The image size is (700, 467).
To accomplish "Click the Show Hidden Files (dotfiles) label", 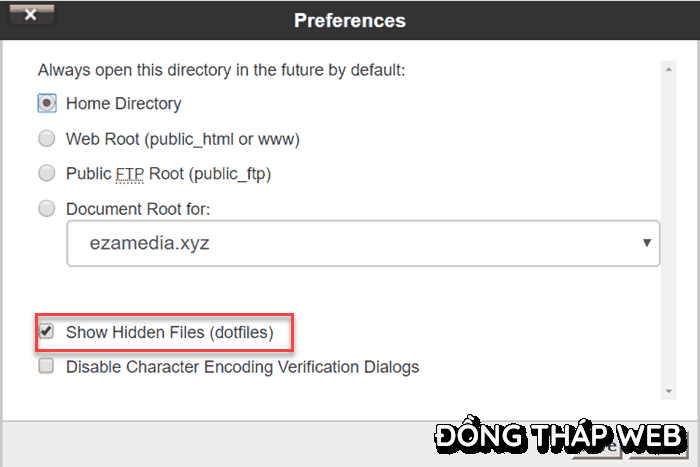I will point(170,333).
